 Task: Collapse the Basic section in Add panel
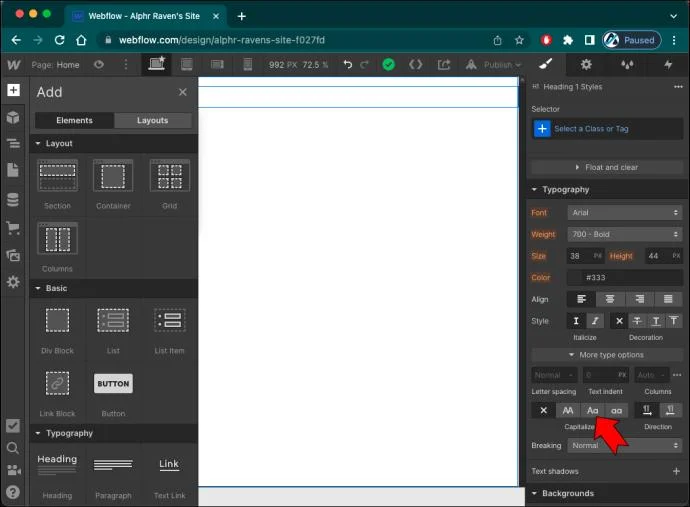pos(38,288)
